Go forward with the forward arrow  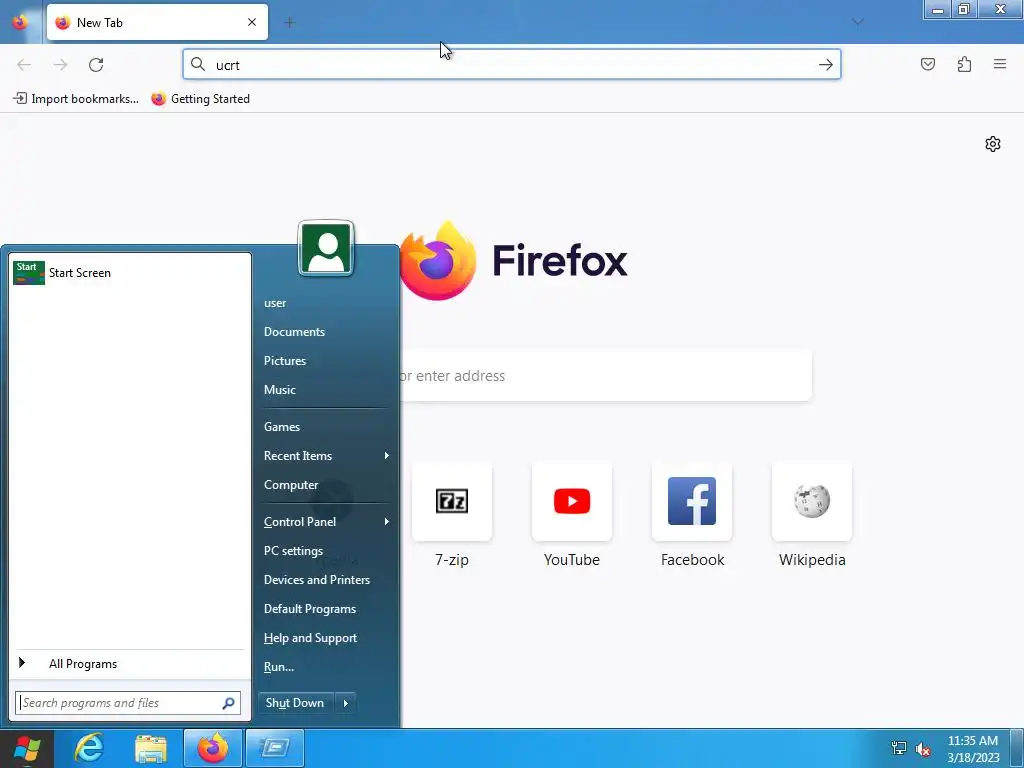point(60,65)
